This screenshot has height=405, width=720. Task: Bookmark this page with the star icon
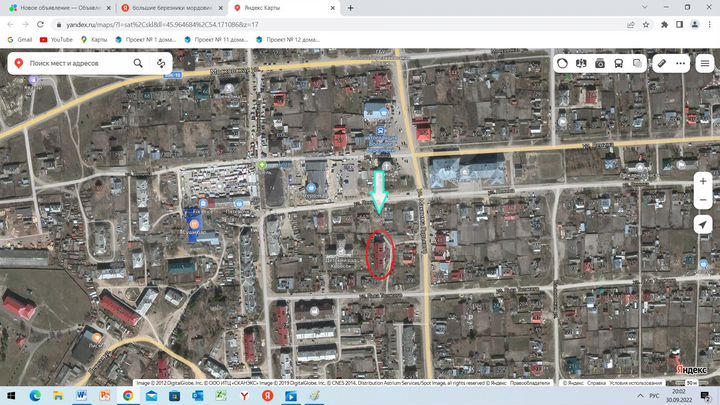(x=646, y=25)
